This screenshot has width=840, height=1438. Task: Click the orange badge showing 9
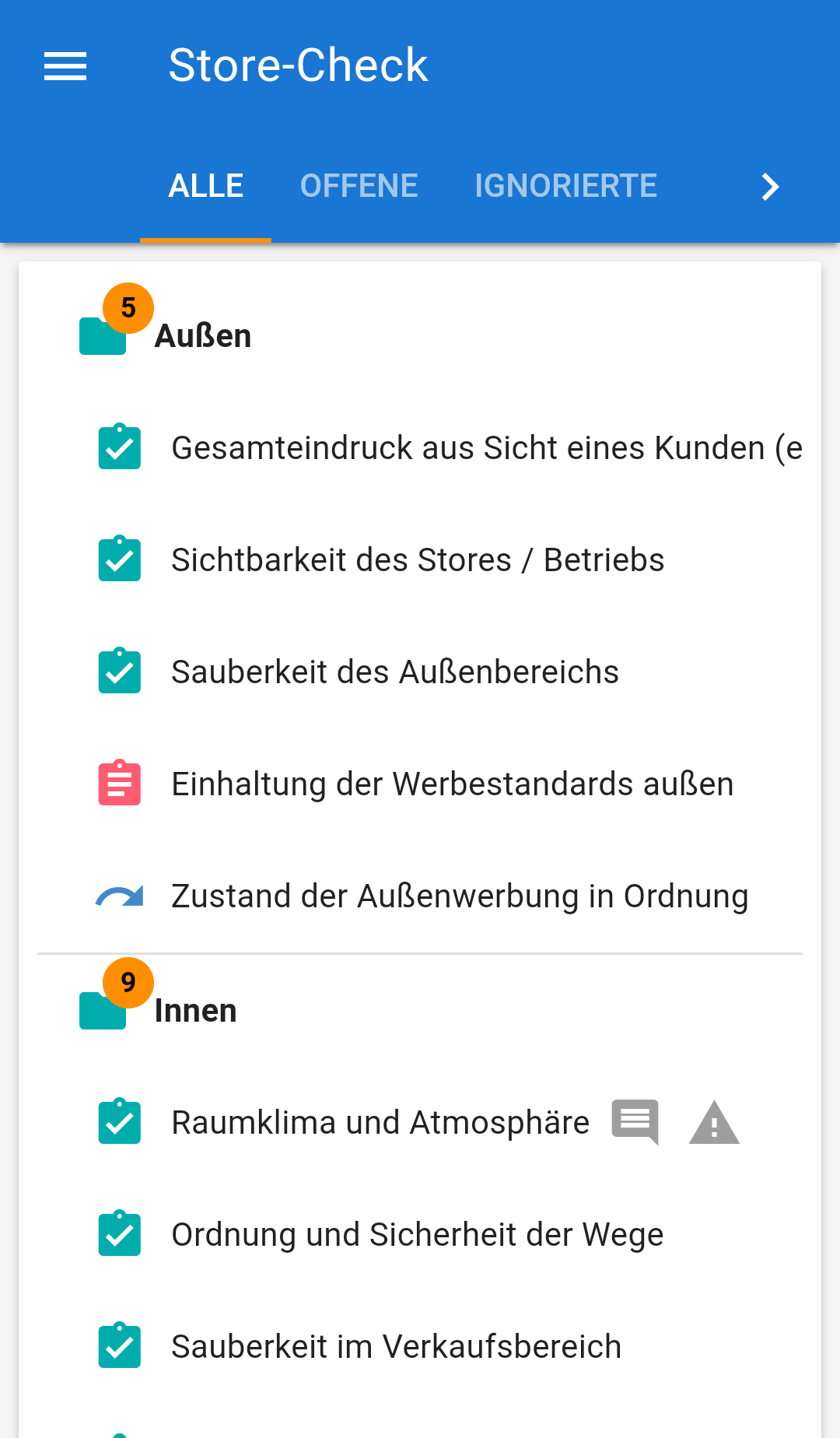coord(128,983)
